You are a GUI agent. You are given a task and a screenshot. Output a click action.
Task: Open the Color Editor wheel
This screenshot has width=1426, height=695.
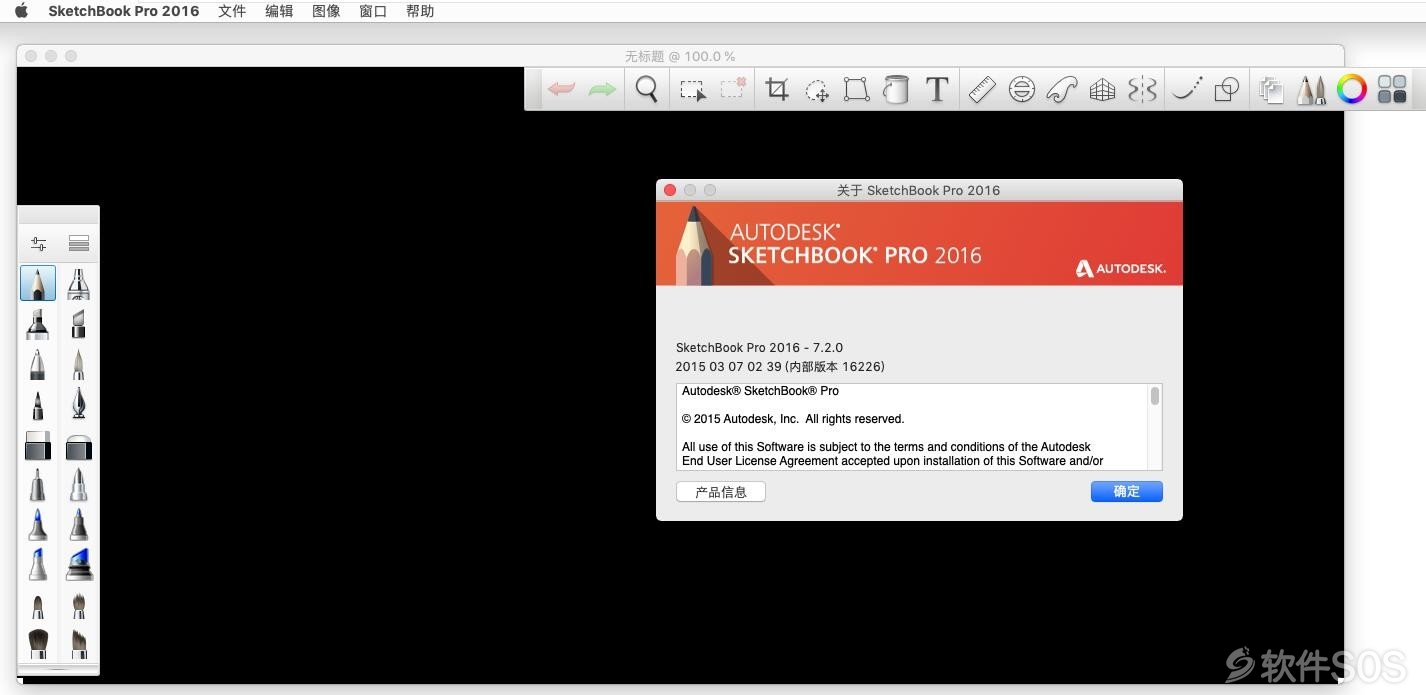[1352, 90]
